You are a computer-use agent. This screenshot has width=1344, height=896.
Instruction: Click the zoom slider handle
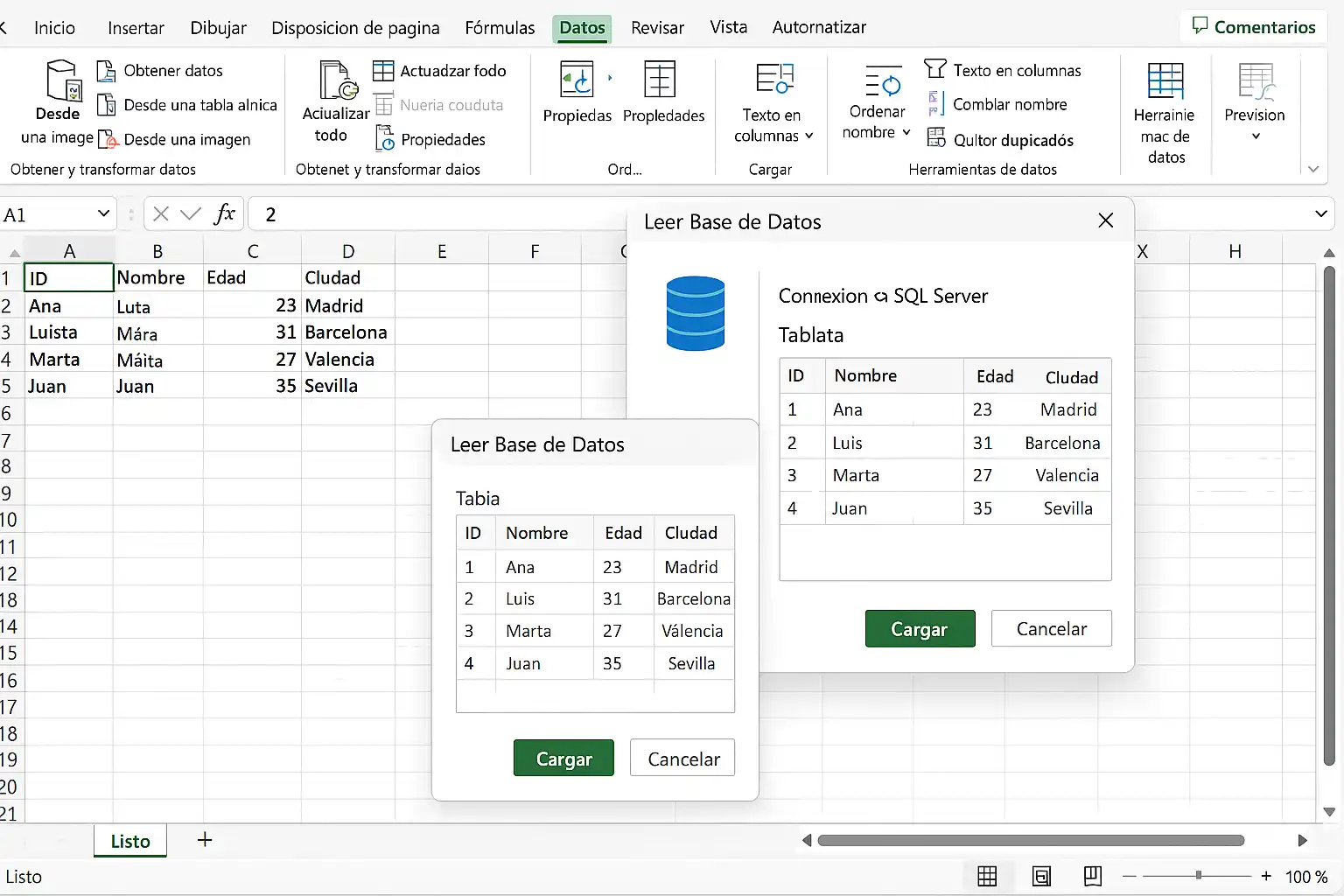(x=1199, y=875)
